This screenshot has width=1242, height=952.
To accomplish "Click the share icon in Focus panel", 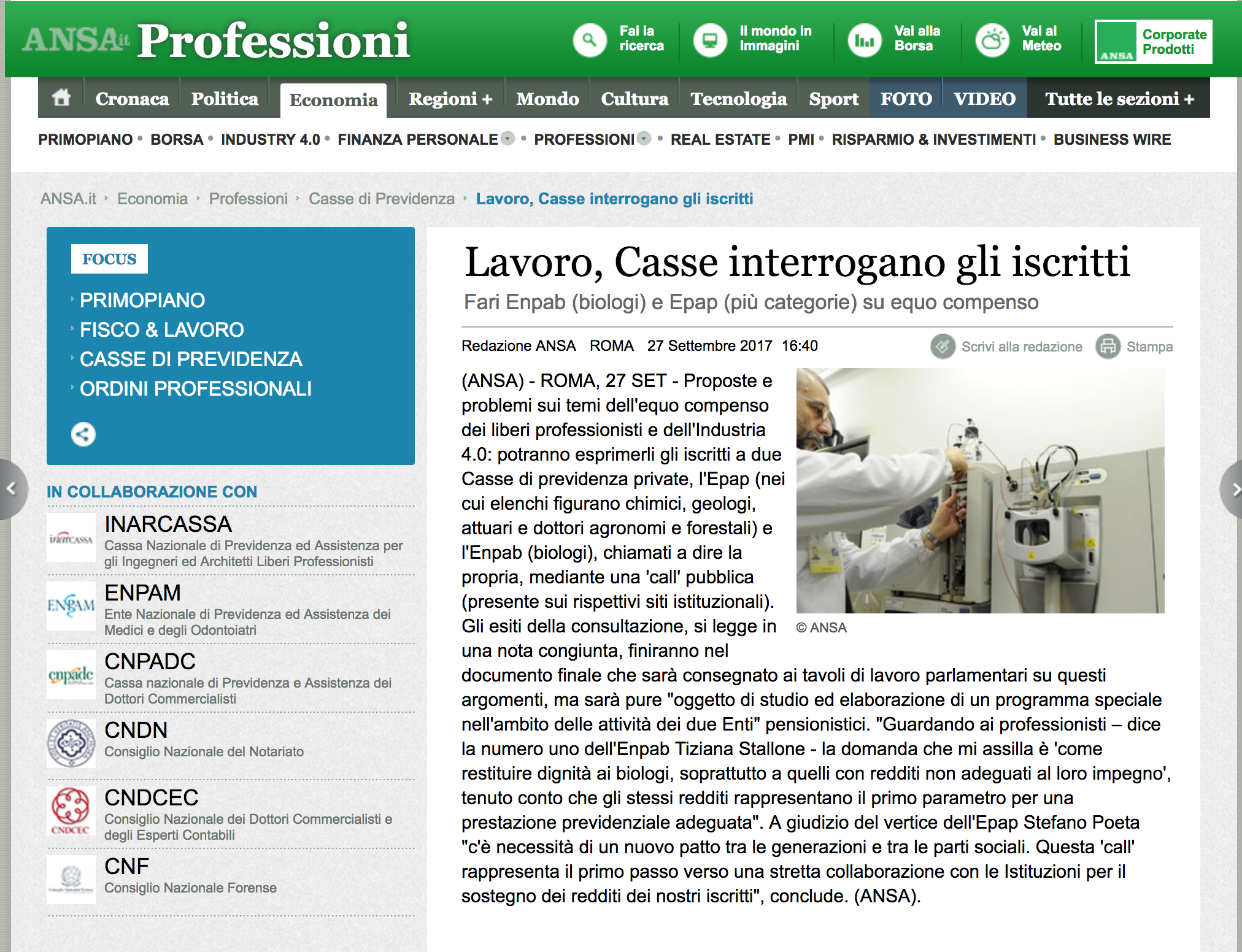I will click(83, 434).
